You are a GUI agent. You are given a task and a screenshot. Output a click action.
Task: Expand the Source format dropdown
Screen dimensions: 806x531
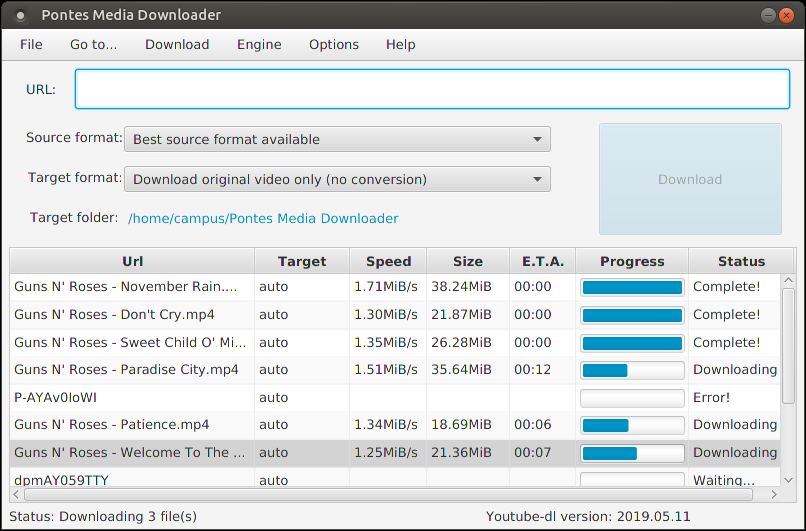point(337,139)
